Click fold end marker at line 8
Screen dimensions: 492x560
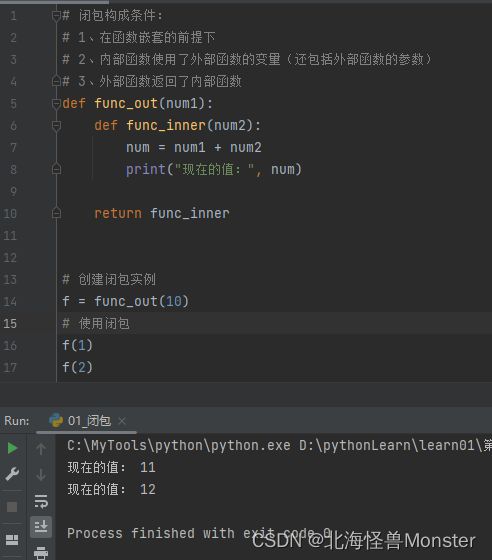[56, 169]
